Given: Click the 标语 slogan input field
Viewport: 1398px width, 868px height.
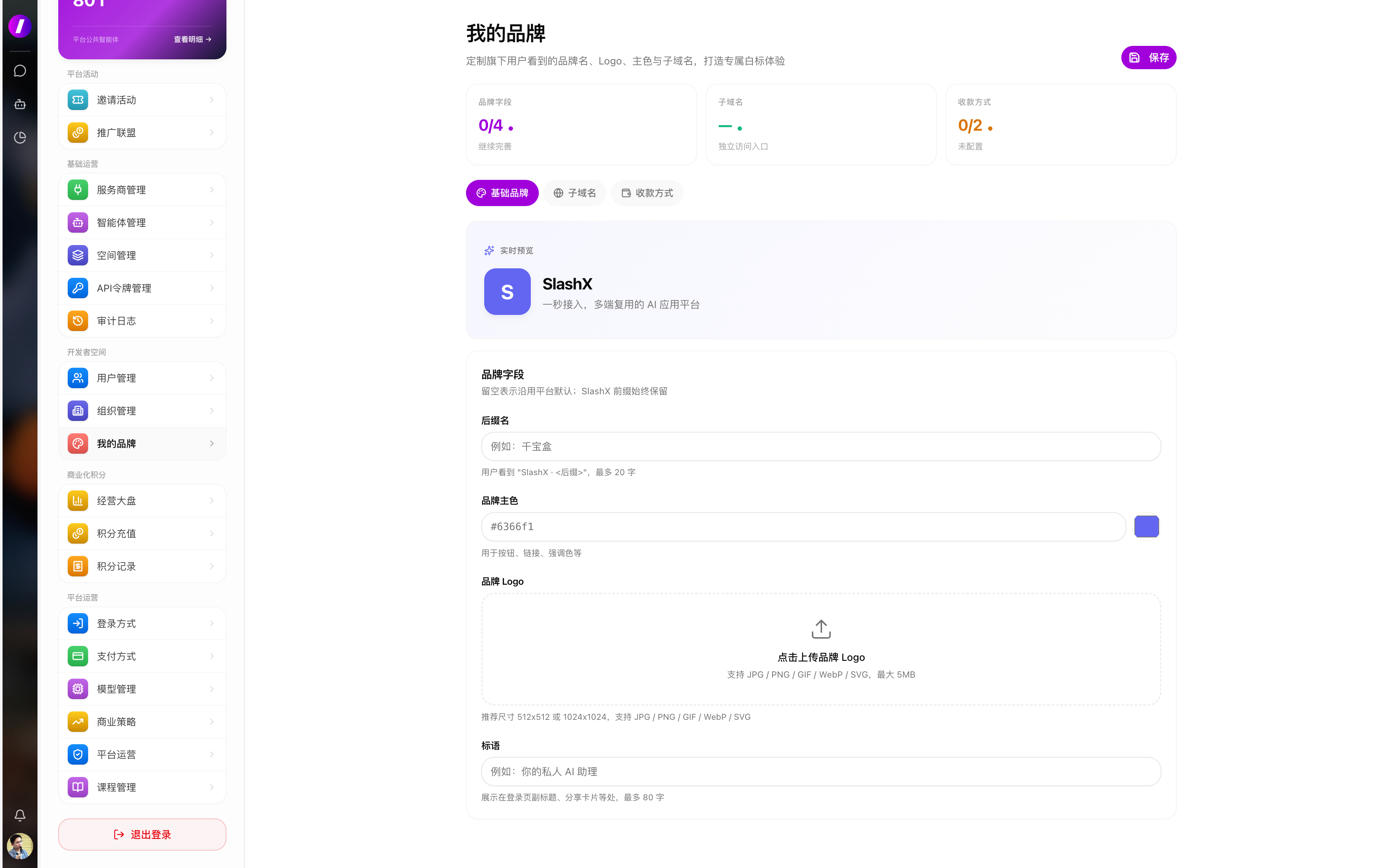Looking at the screenshot, I should pyautogui.click(x=821, y=772).
